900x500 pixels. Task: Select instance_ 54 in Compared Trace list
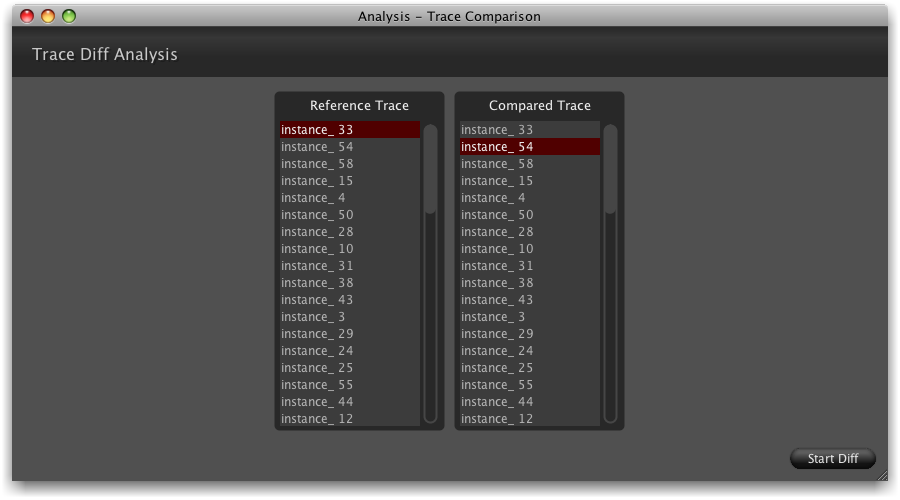[x=529, y=147]
